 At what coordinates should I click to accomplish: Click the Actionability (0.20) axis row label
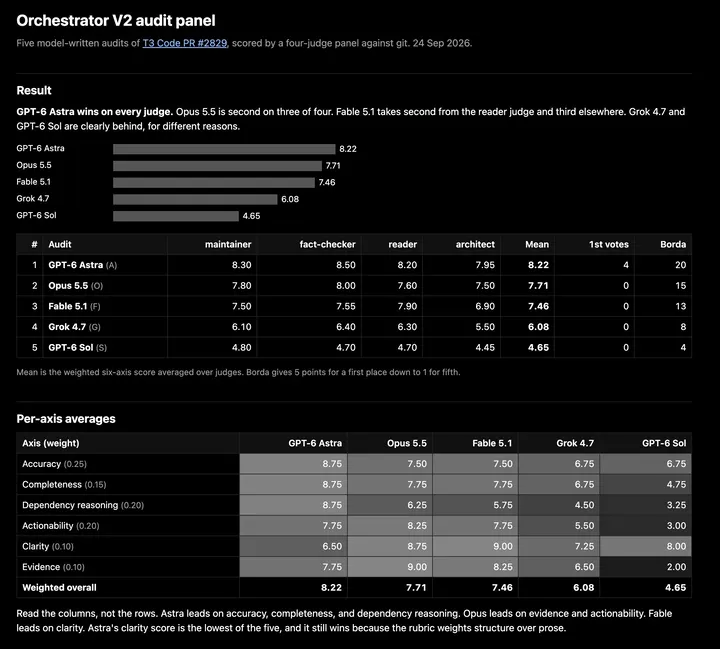(61, 526)
